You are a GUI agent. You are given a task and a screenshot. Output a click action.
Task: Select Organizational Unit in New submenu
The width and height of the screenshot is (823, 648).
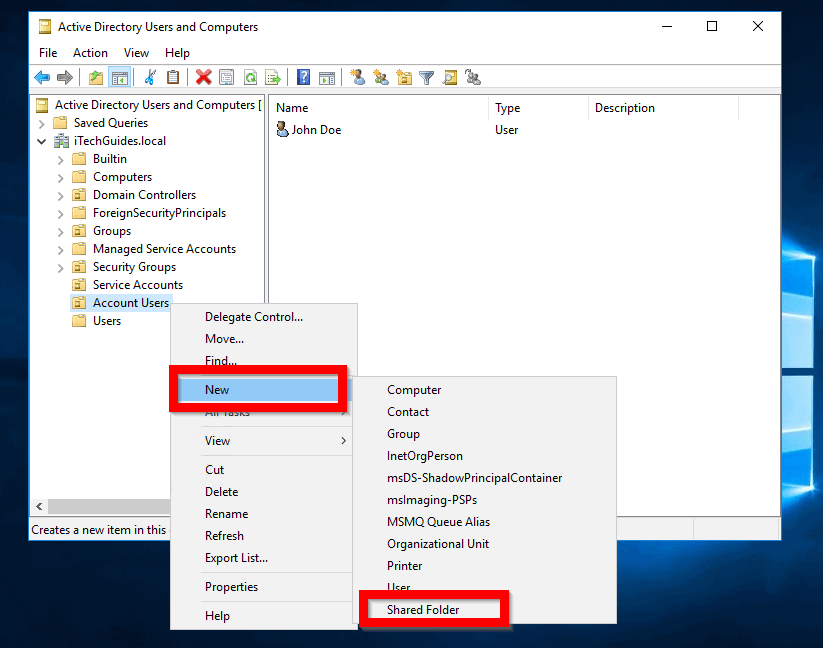484,544
